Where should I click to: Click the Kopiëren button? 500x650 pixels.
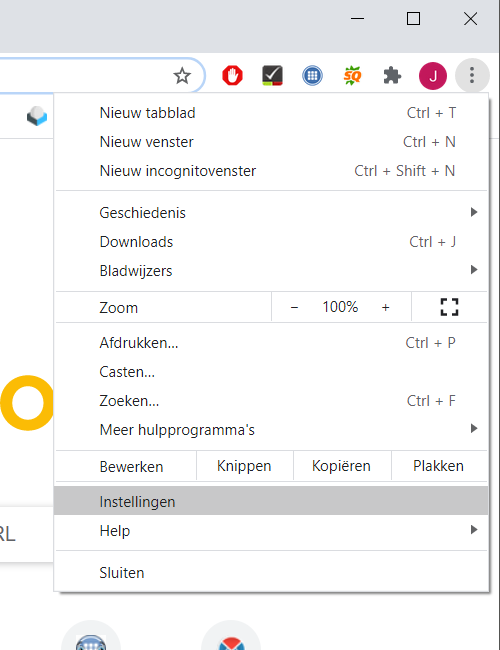(x=342, y=466)
